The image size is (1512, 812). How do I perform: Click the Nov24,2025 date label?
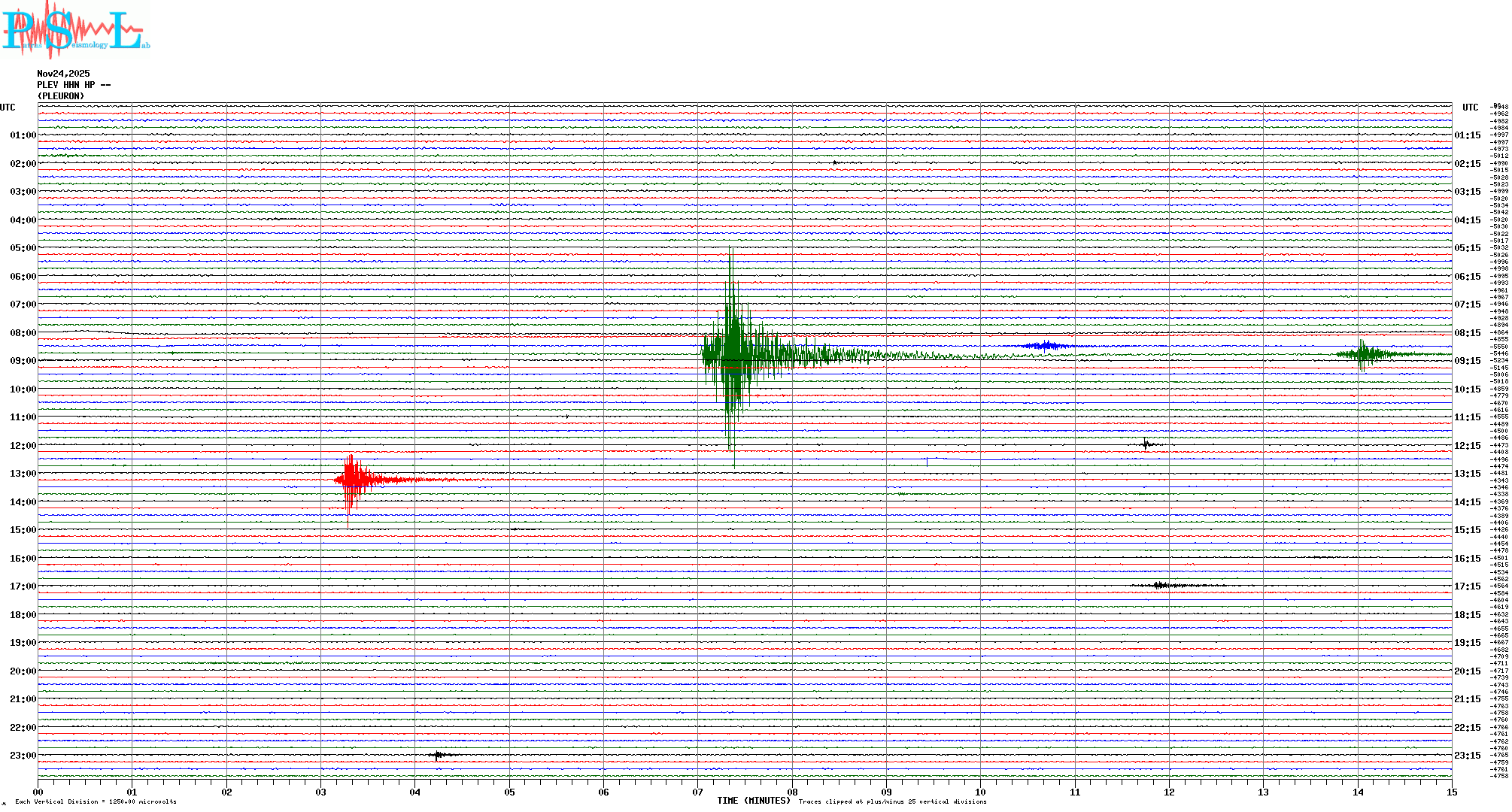[63, 74]
